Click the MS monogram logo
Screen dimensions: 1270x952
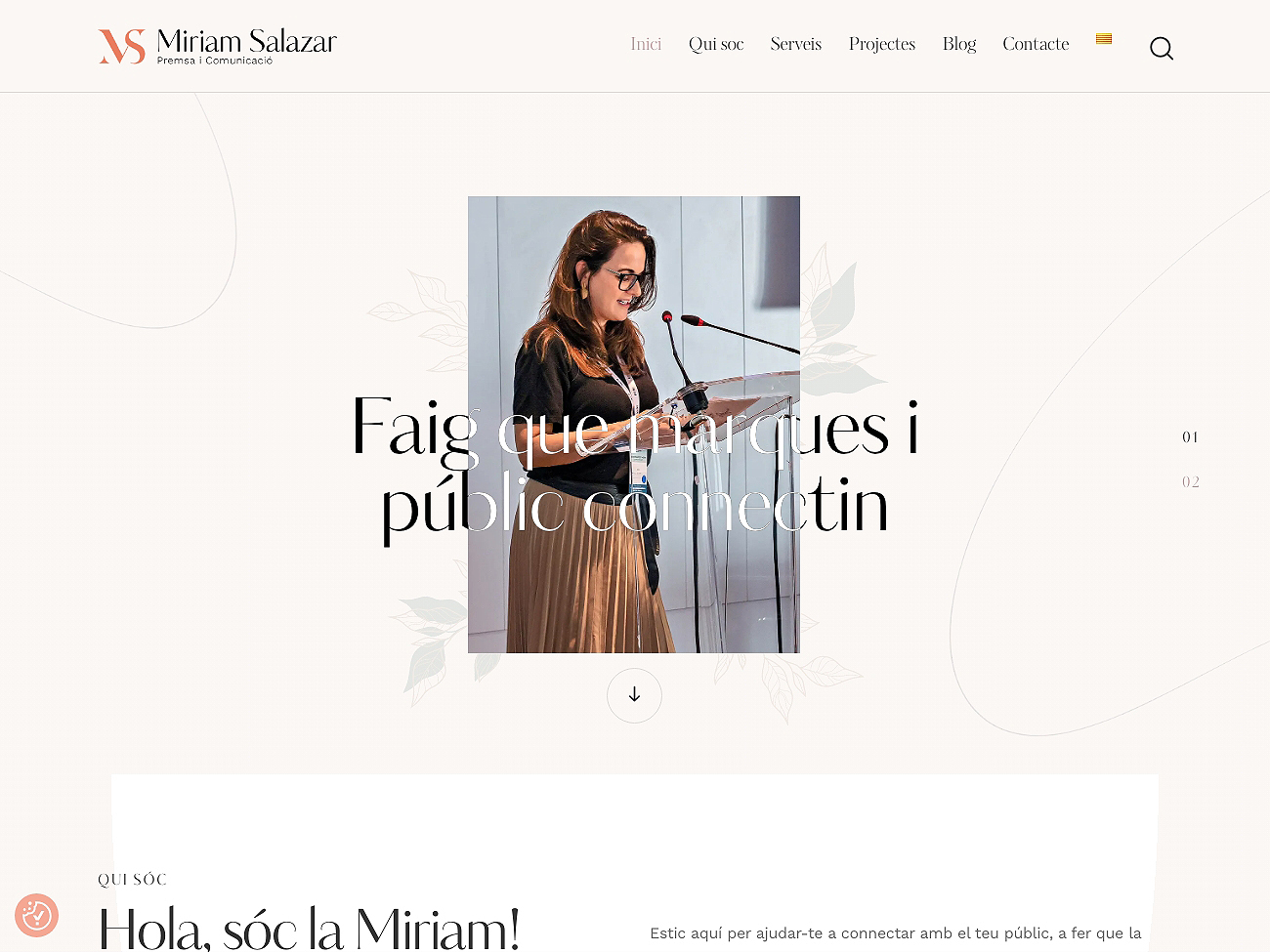(122, 46)
